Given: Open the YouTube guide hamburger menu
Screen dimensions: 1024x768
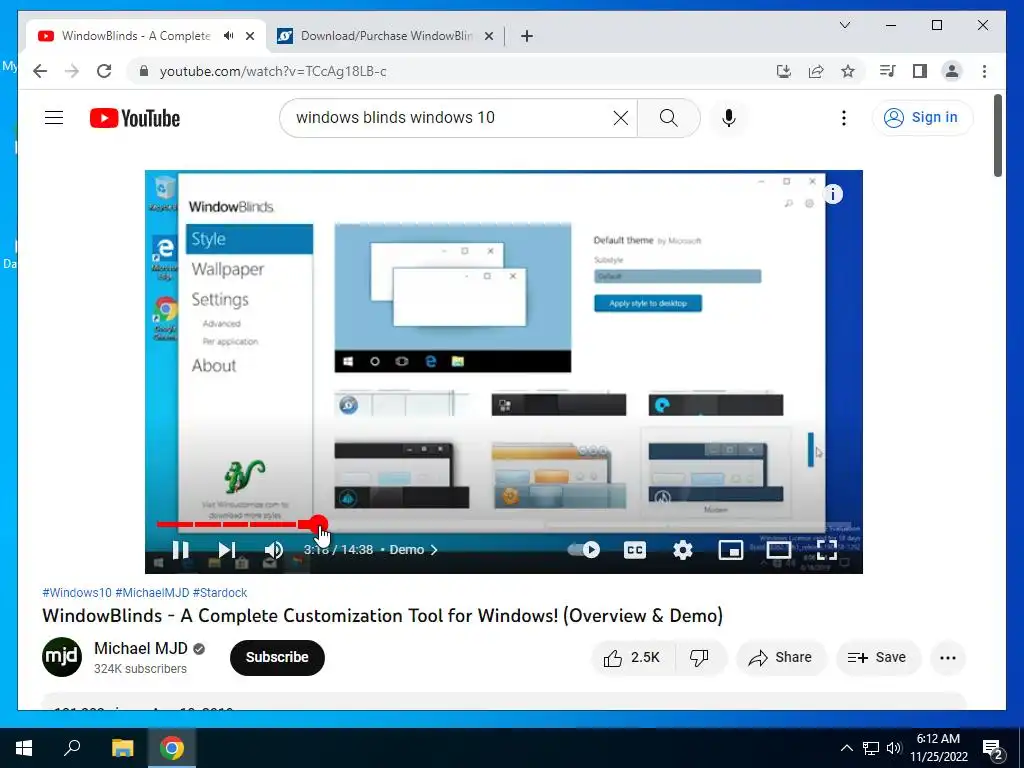Looking at the screenshot, I should pos(54,118).
